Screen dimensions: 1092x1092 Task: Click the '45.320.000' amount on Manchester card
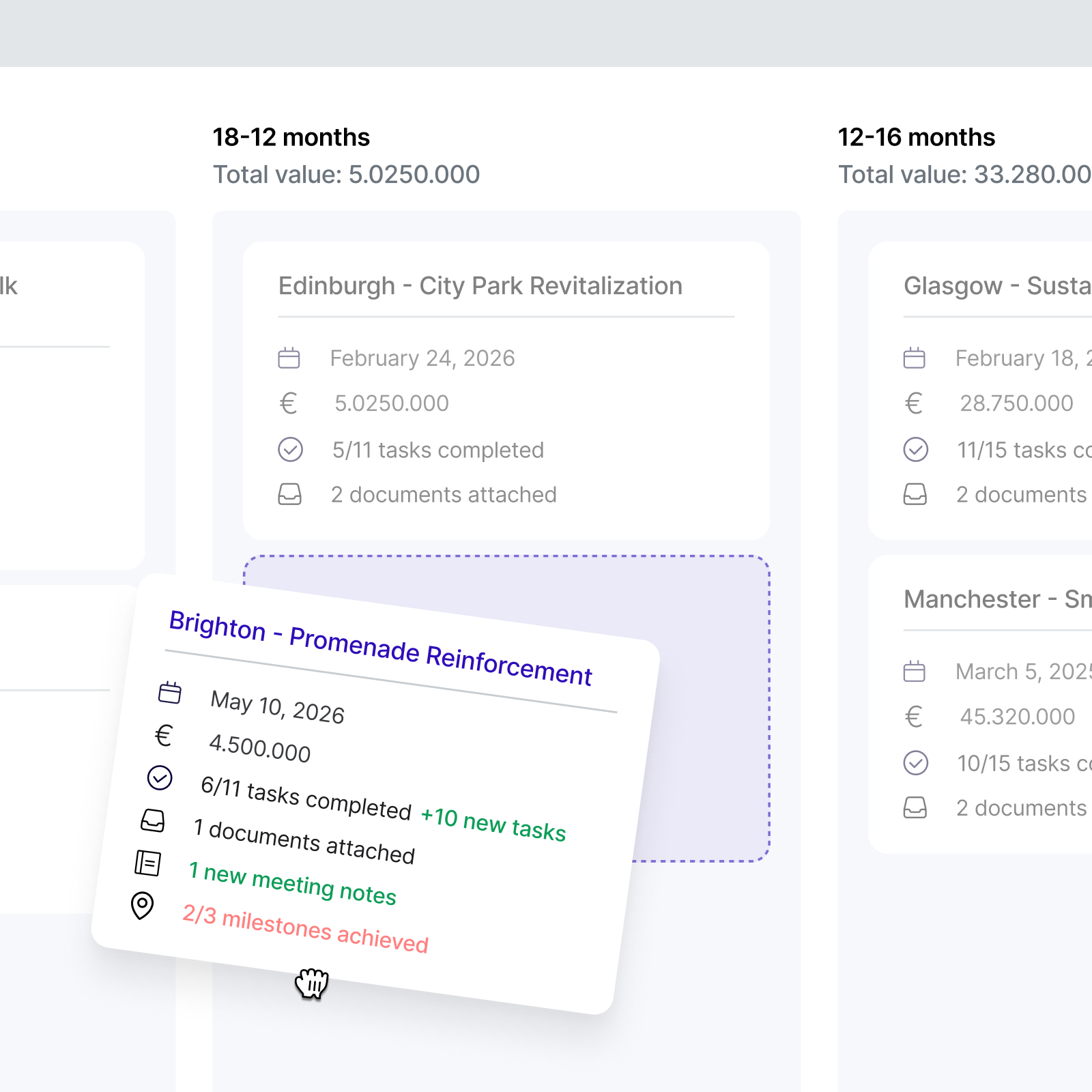click(x=1018, y=717)
